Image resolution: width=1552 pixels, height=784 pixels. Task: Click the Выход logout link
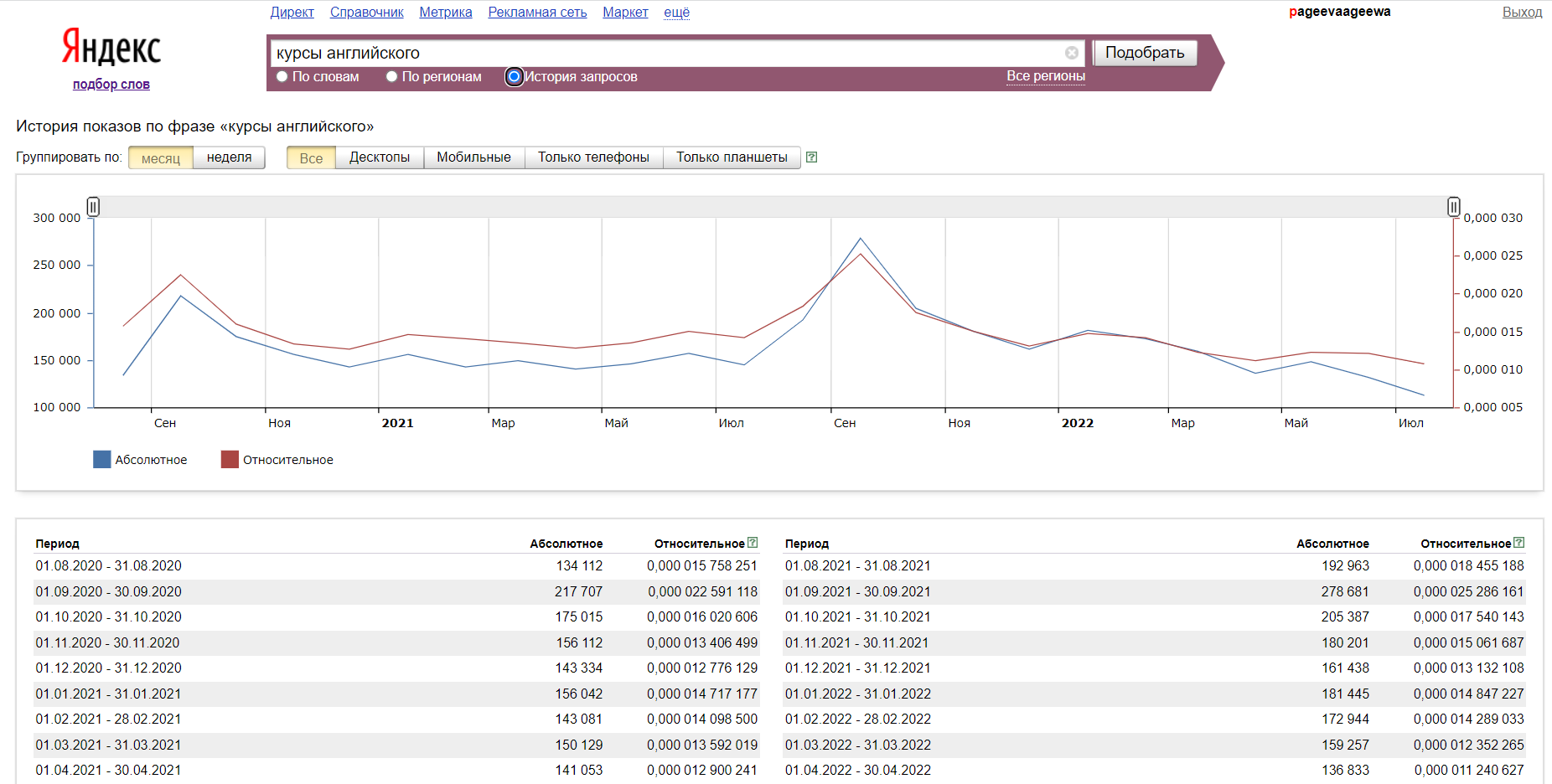[x=1522, y=13]
